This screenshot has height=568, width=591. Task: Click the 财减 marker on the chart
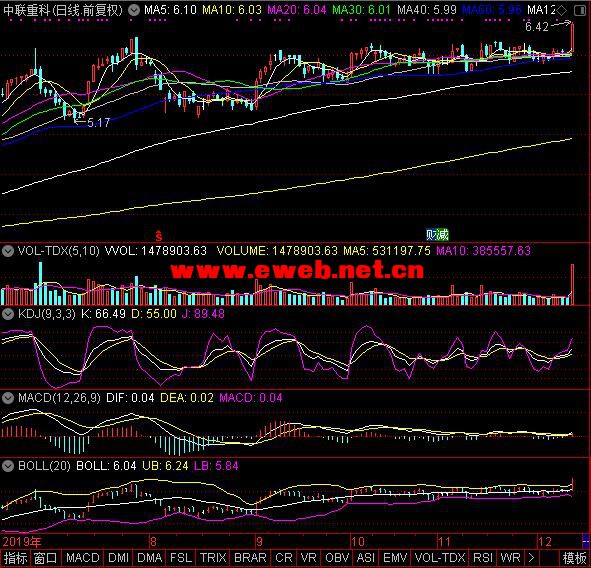point(437,235)
